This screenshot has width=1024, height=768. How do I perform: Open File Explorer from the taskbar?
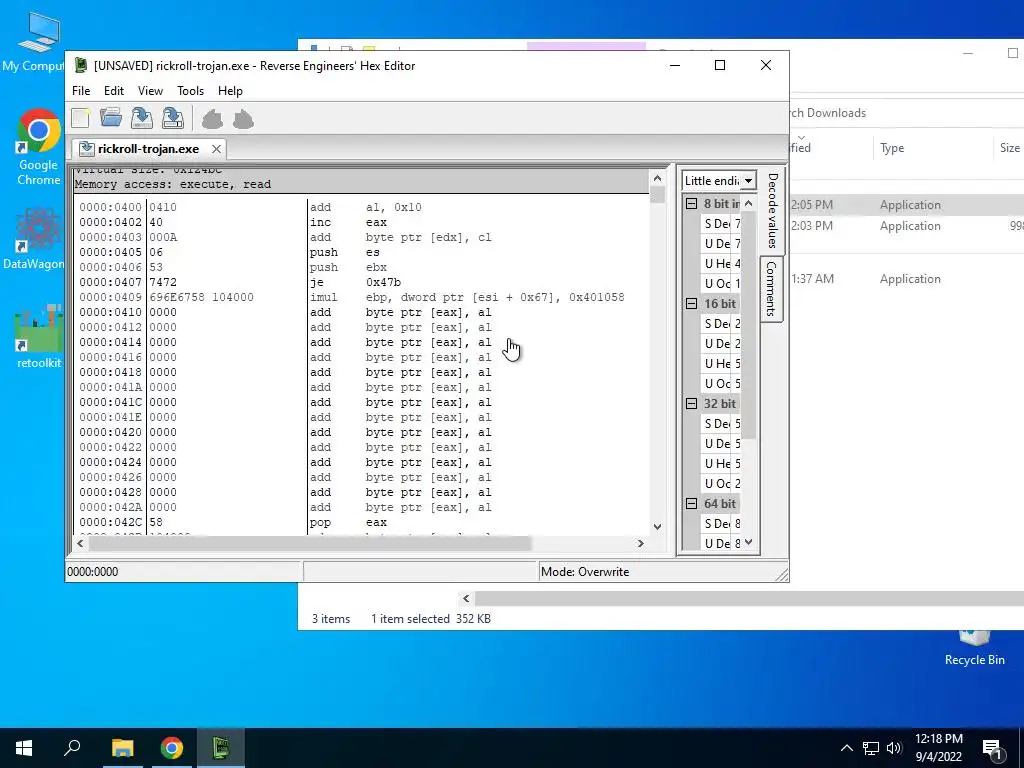[122, 748]
